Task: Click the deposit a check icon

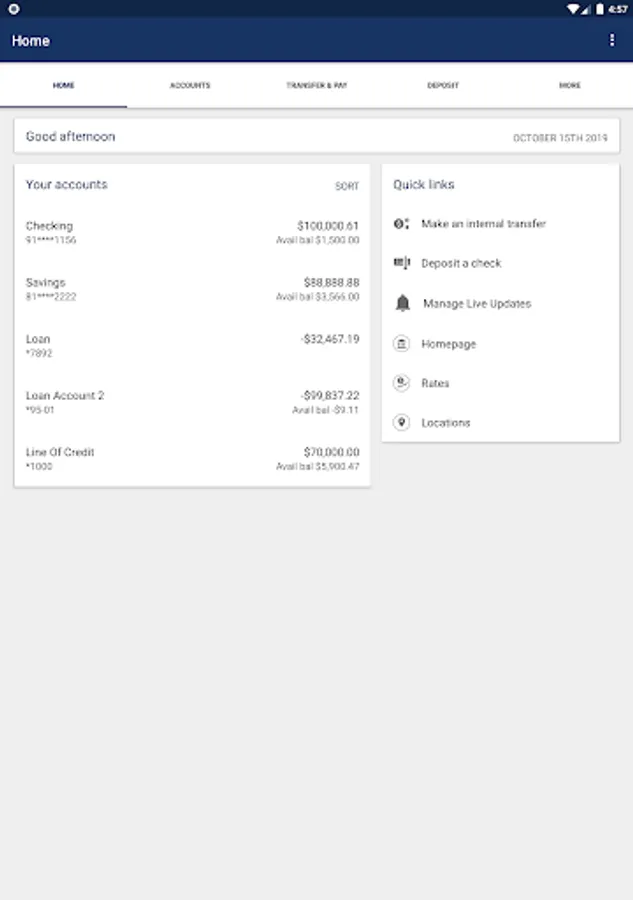Action: click(402, 263)
